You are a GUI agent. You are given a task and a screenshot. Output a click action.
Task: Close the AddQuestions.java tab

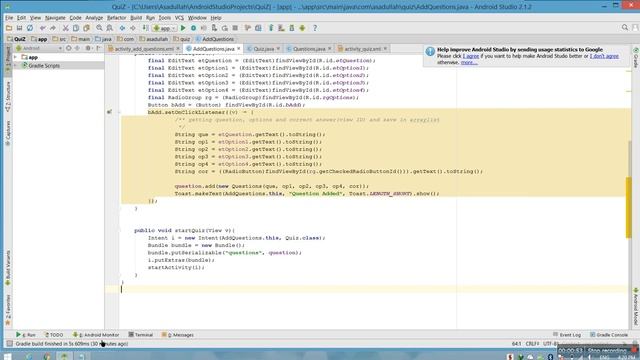coord(239,49)
